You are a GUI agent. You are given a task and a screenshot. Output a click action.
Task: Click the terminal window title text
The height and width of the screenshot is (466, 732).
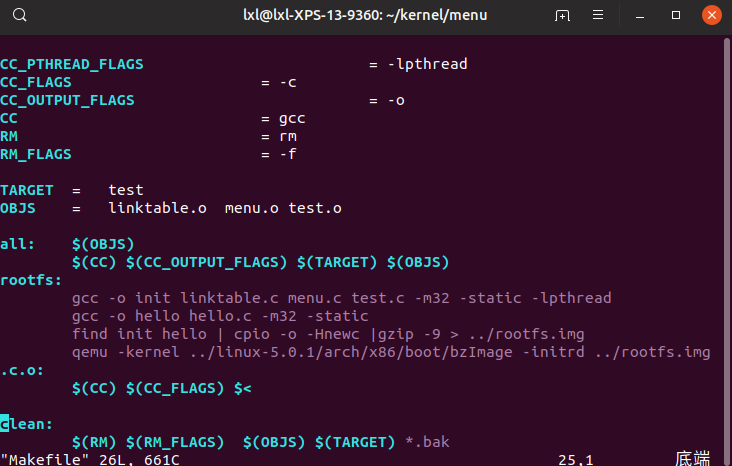point(364,15)
